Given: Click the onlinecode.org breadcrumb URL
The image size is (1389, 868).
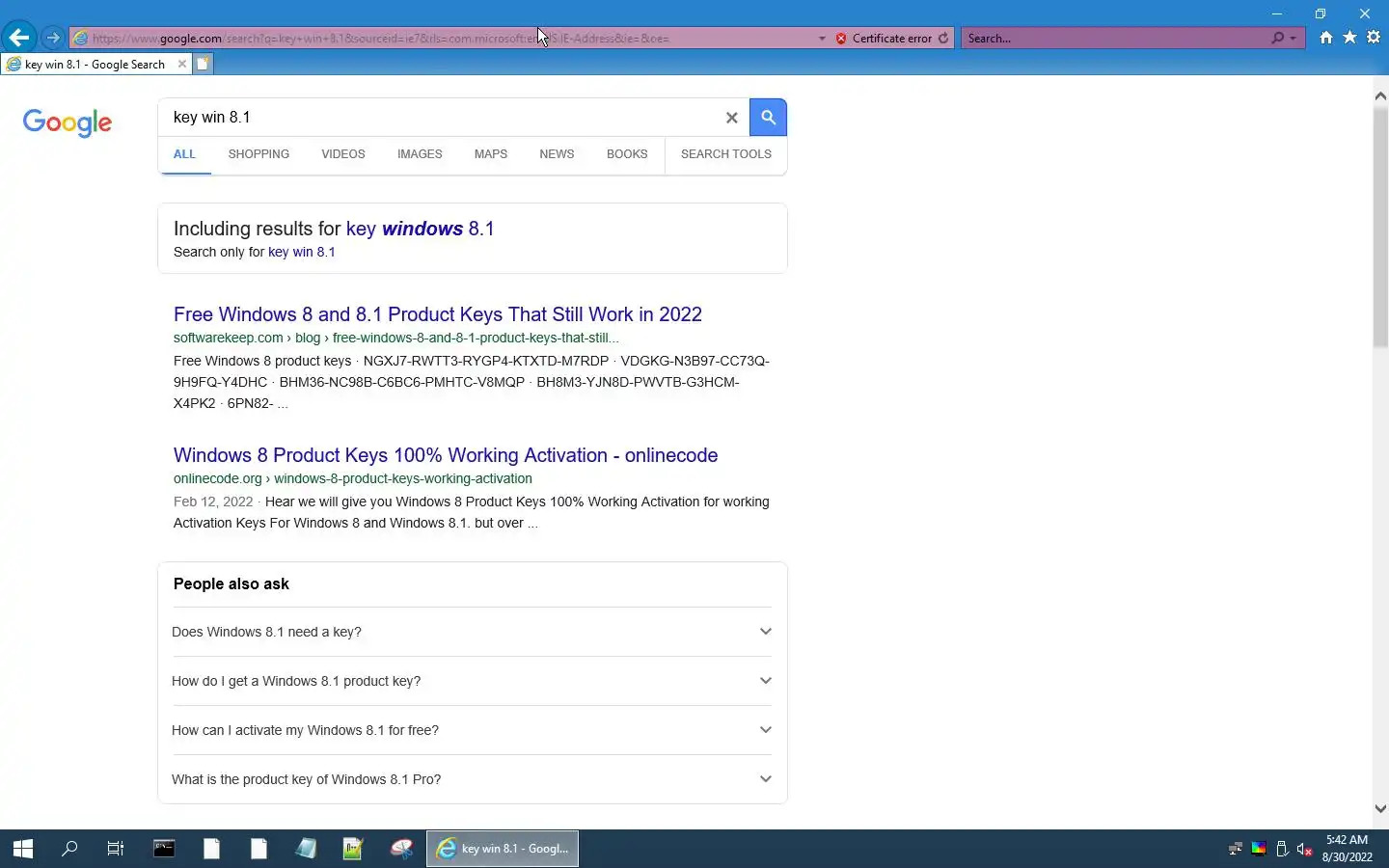Looking at the screenshot, I should (x=353, y=479).
